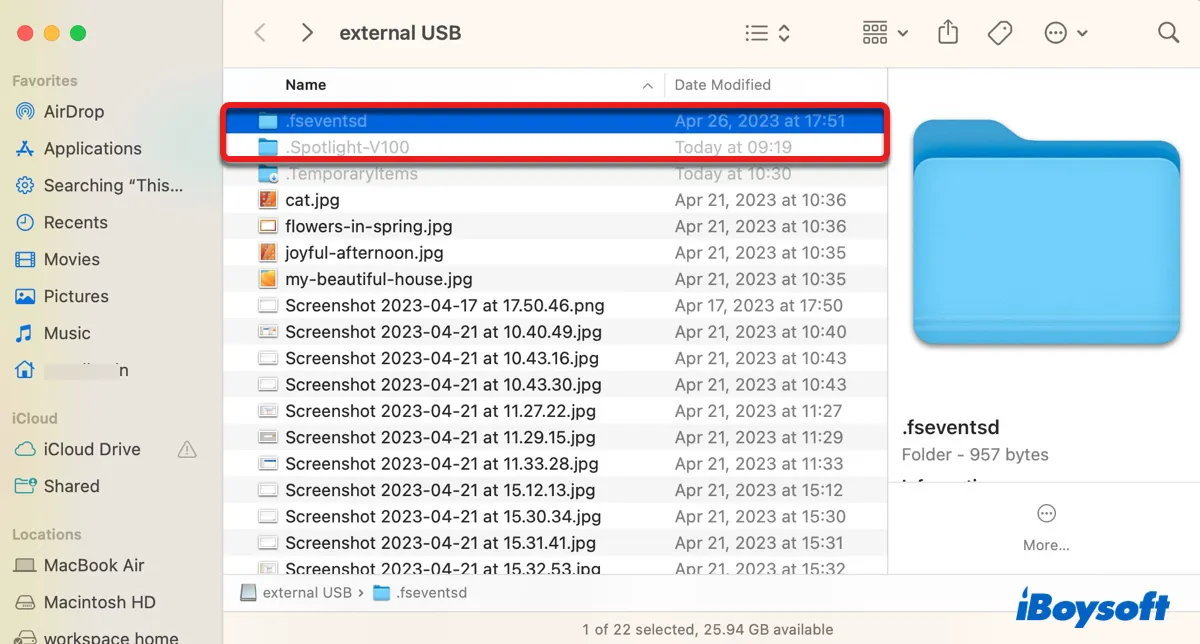The width and height of the screenshot is (1200, 644).
Task: Click the More… circle button in preview
Action: pyautogui.click(x=1046, y=514)
